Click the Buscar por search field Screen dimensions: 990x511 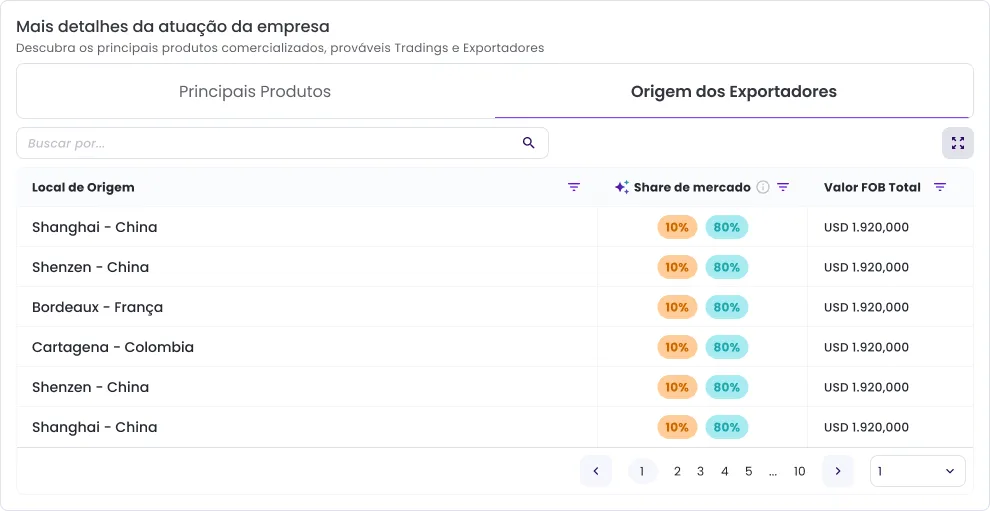(270, 143)
